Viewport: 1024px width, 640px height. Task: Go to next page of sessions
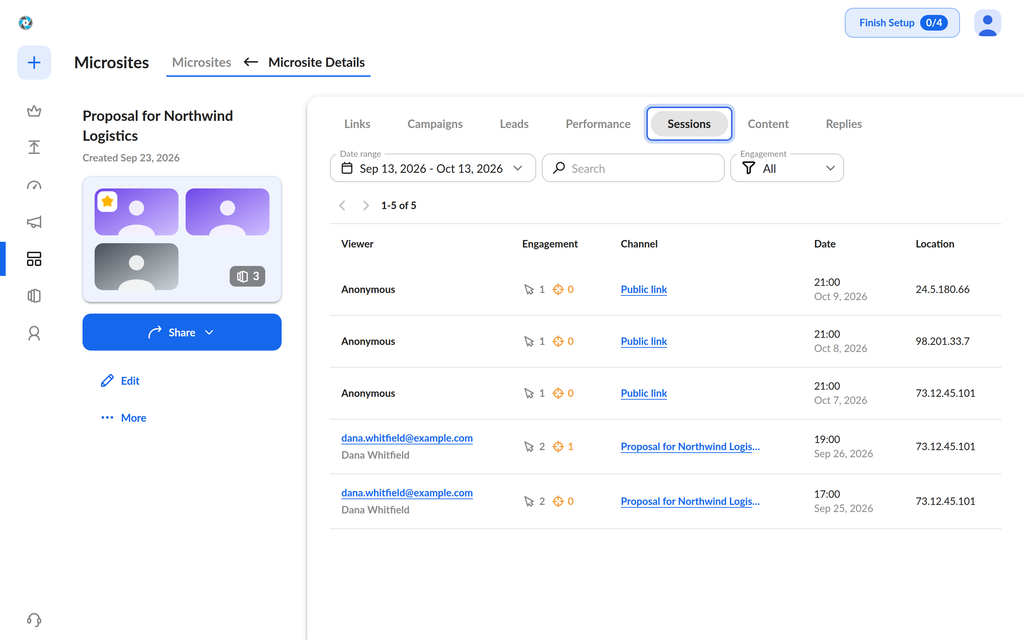(x=366, y=205)
